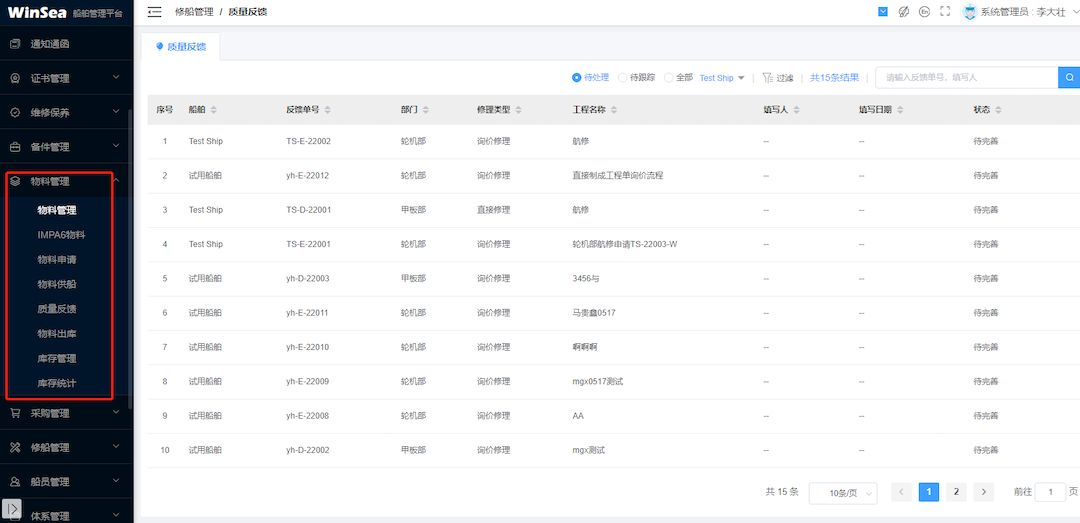The height and width of the screenshot is (523, 1080).
Task: Click pagination page 1 button
Action: [x=928, y=491]
